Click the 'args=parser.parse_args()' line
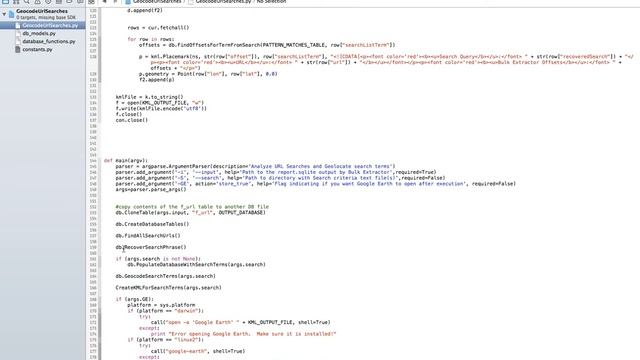Image resolution: width=640 pixels, height=360 pixels. point(151,189)
